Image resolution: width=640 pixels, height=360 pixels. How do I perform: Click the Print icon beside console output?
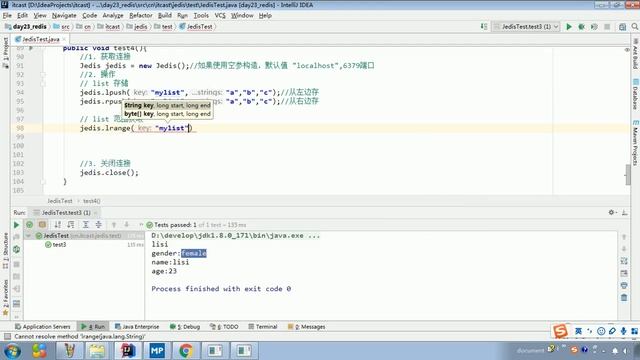(624, 285)
